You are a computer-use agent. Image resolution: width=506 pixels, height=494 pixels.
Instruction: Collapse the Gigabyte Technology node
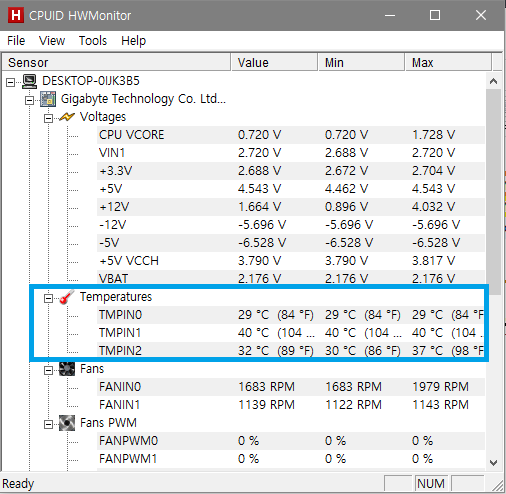[29, 100]
